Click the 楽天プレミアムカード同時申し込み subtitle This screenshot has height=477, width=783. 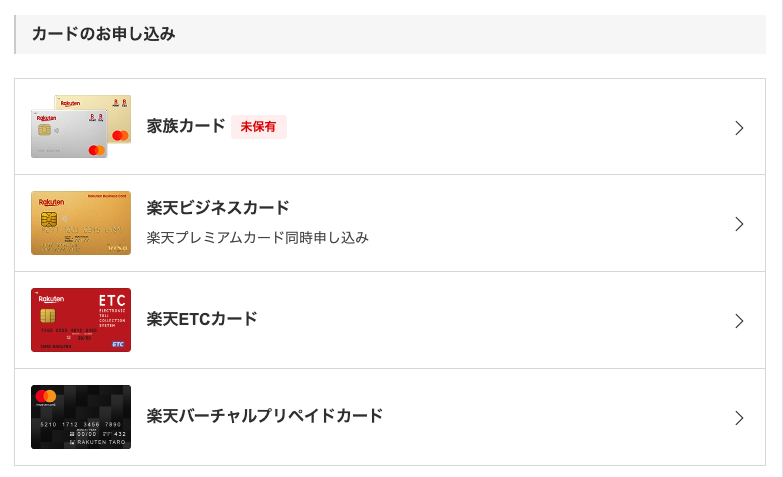coord(258,238)
